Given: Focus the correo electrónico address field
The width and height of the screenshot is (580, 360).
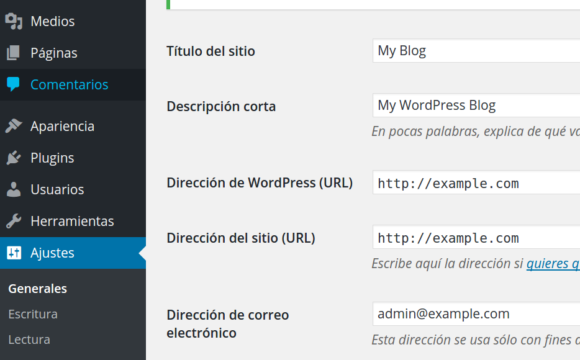Looking at the screenshot, I should pyautogui.click(x=476, y=314).
